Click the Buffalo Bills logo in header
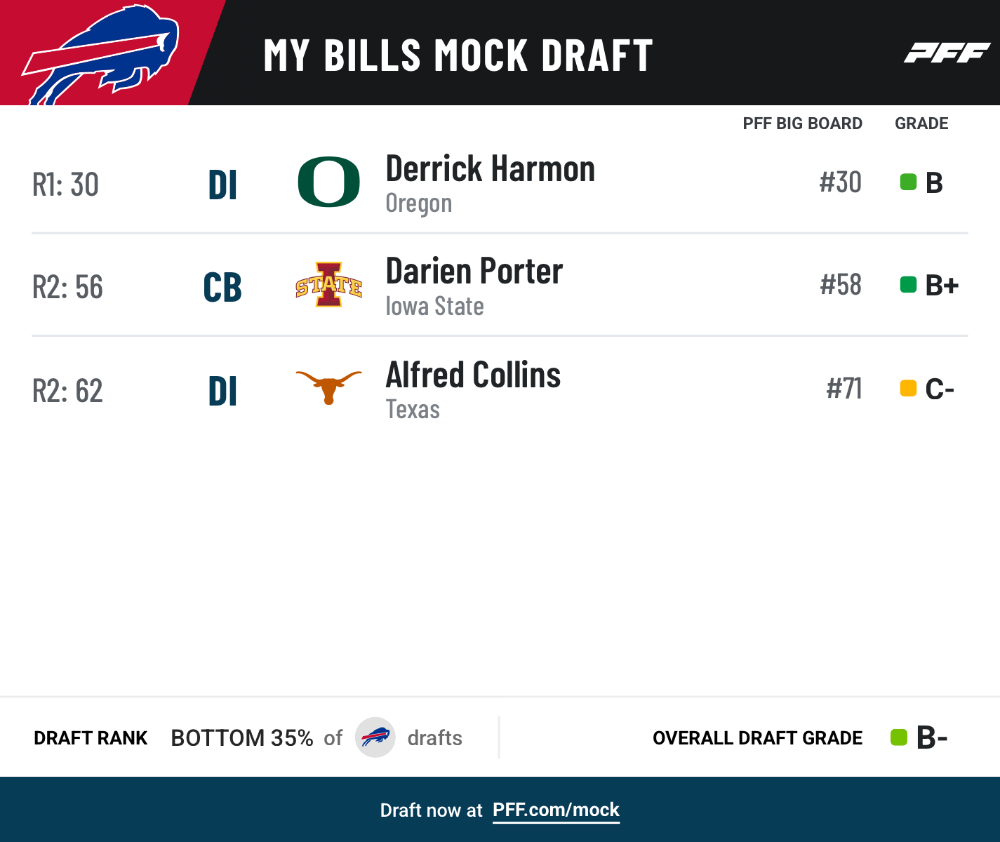1000x842 pixels. point(100,55)
